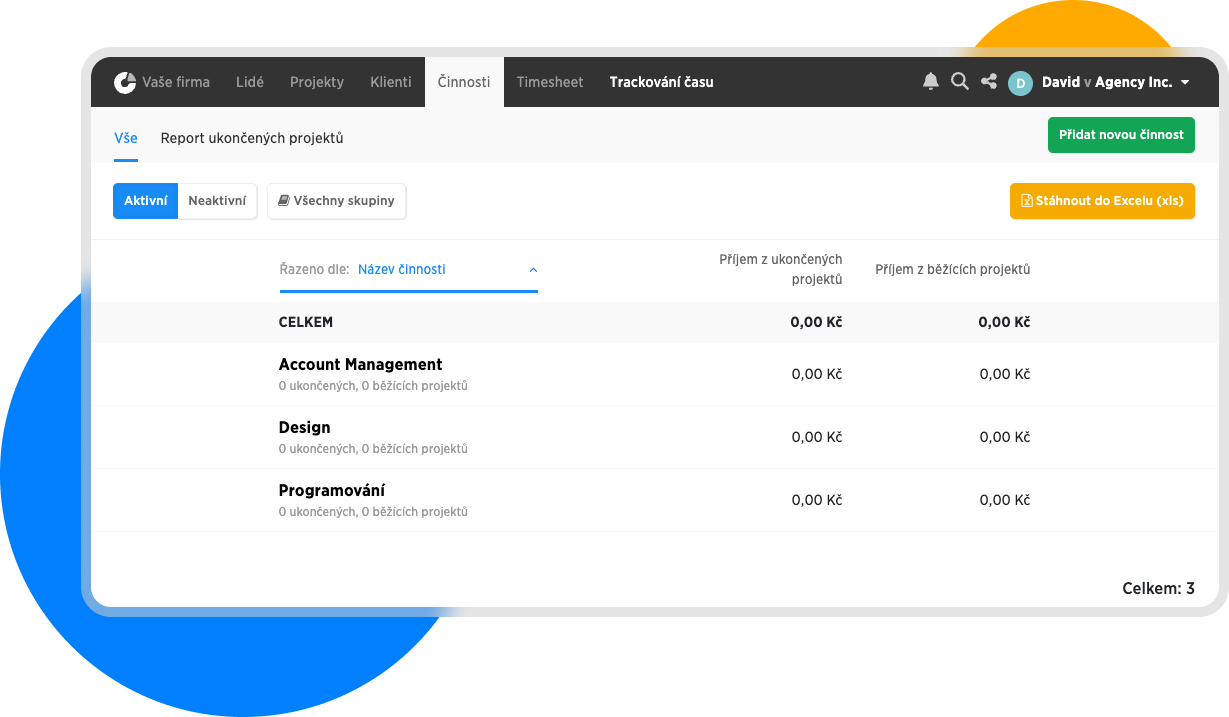Open the Klienti menu item
Screen dimensions: 1229x717
point(390,82)
